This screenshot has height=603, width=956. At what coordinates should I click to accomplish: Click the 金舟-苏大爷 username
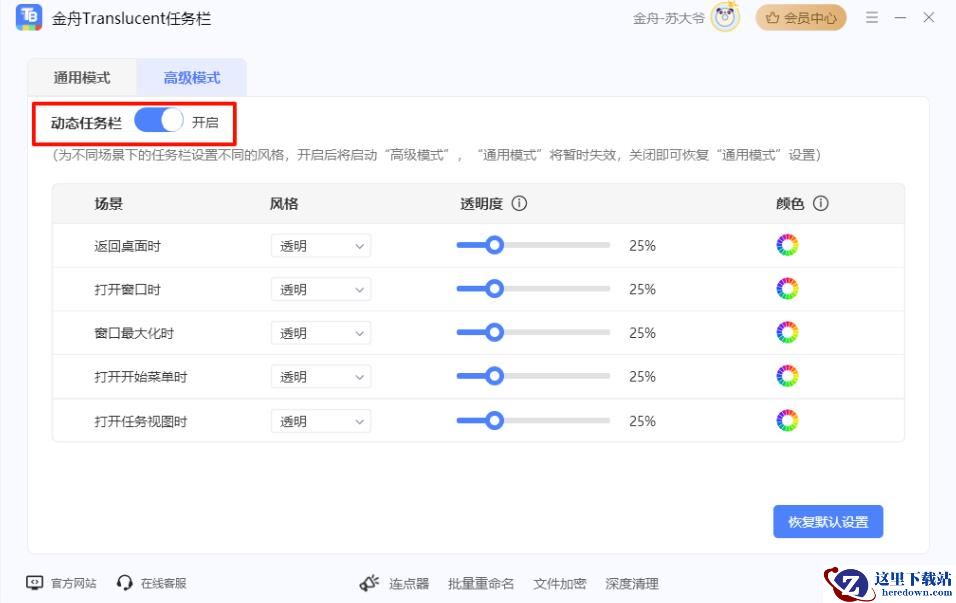(x=669, y=18)
